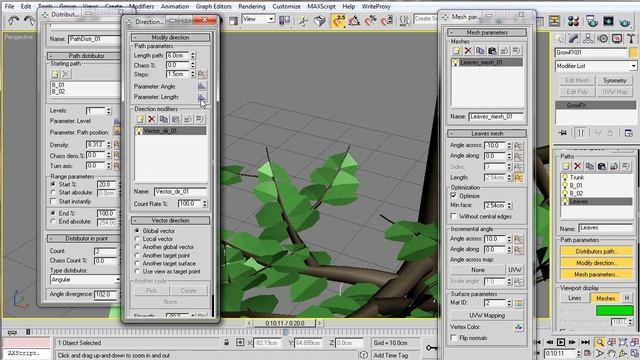The height and width of the screenshot is (360, 640).
Task: Open the View reference coordinate dropdown
Action: point(258,19)
